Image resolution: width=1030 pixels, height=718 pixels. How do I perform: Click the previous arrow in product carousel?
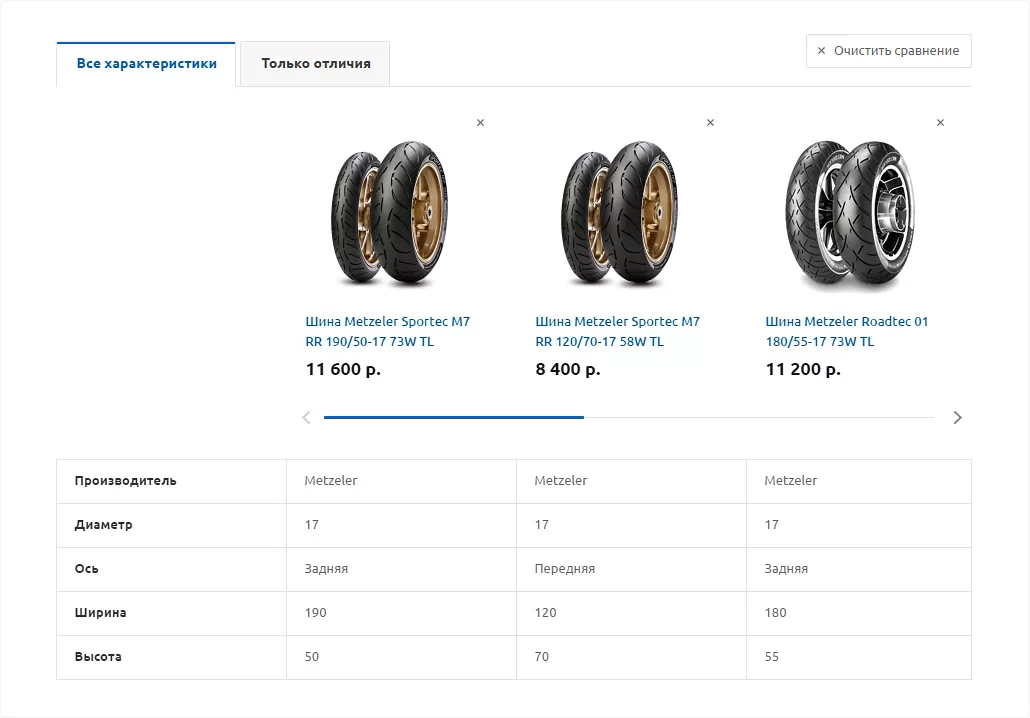point(306,418)
